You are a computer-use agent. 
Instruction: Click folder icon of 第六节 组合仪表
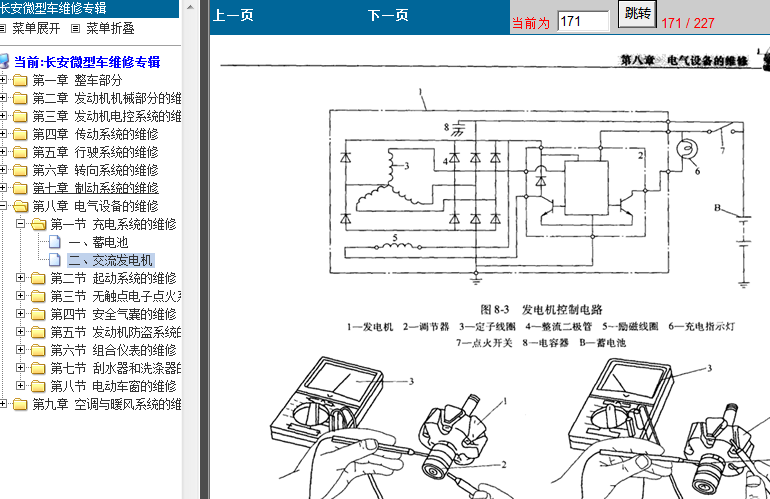[38, 351]
